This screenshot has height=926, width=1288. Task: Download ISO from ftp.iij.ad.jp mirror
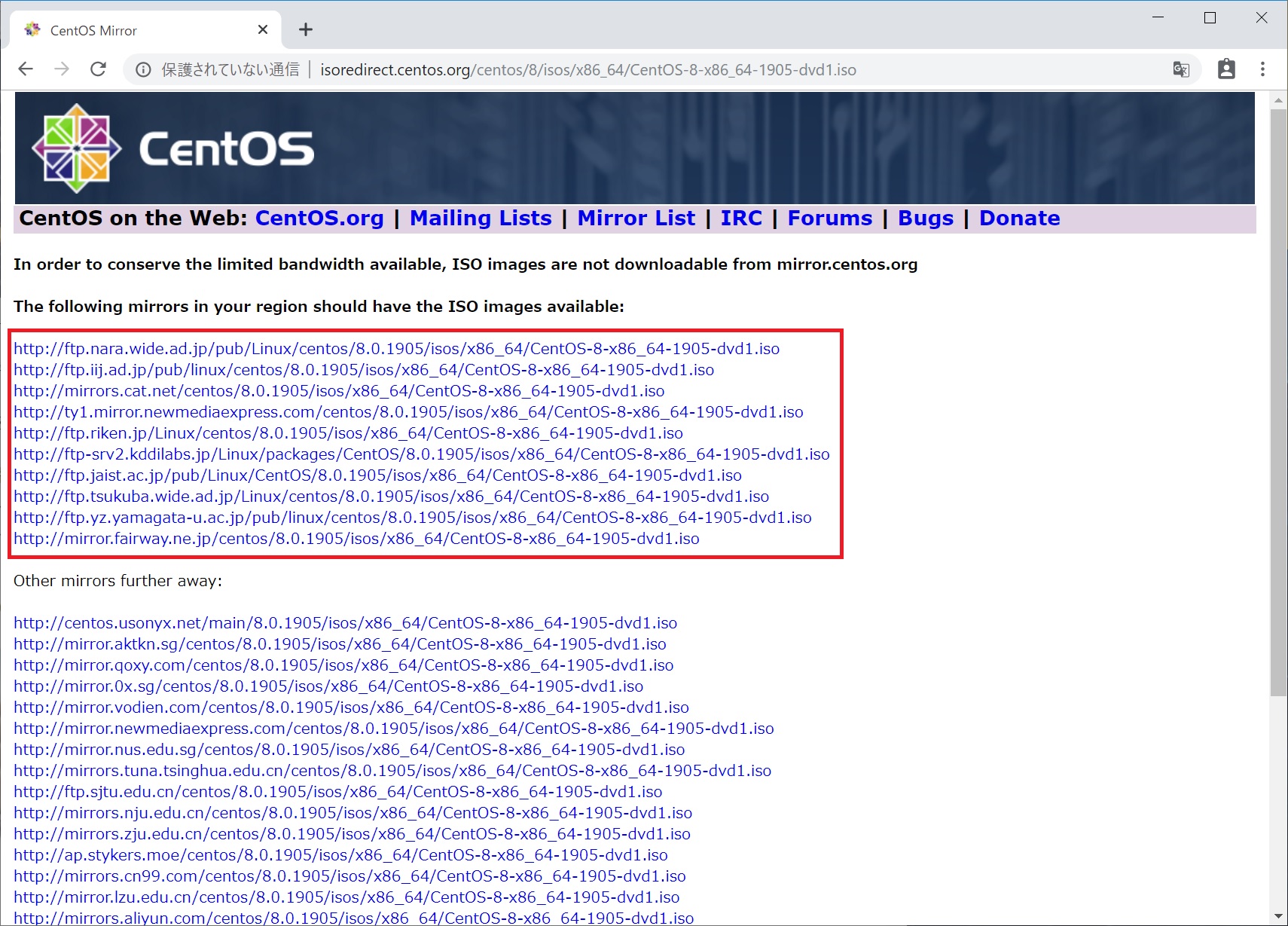[364, 370]
